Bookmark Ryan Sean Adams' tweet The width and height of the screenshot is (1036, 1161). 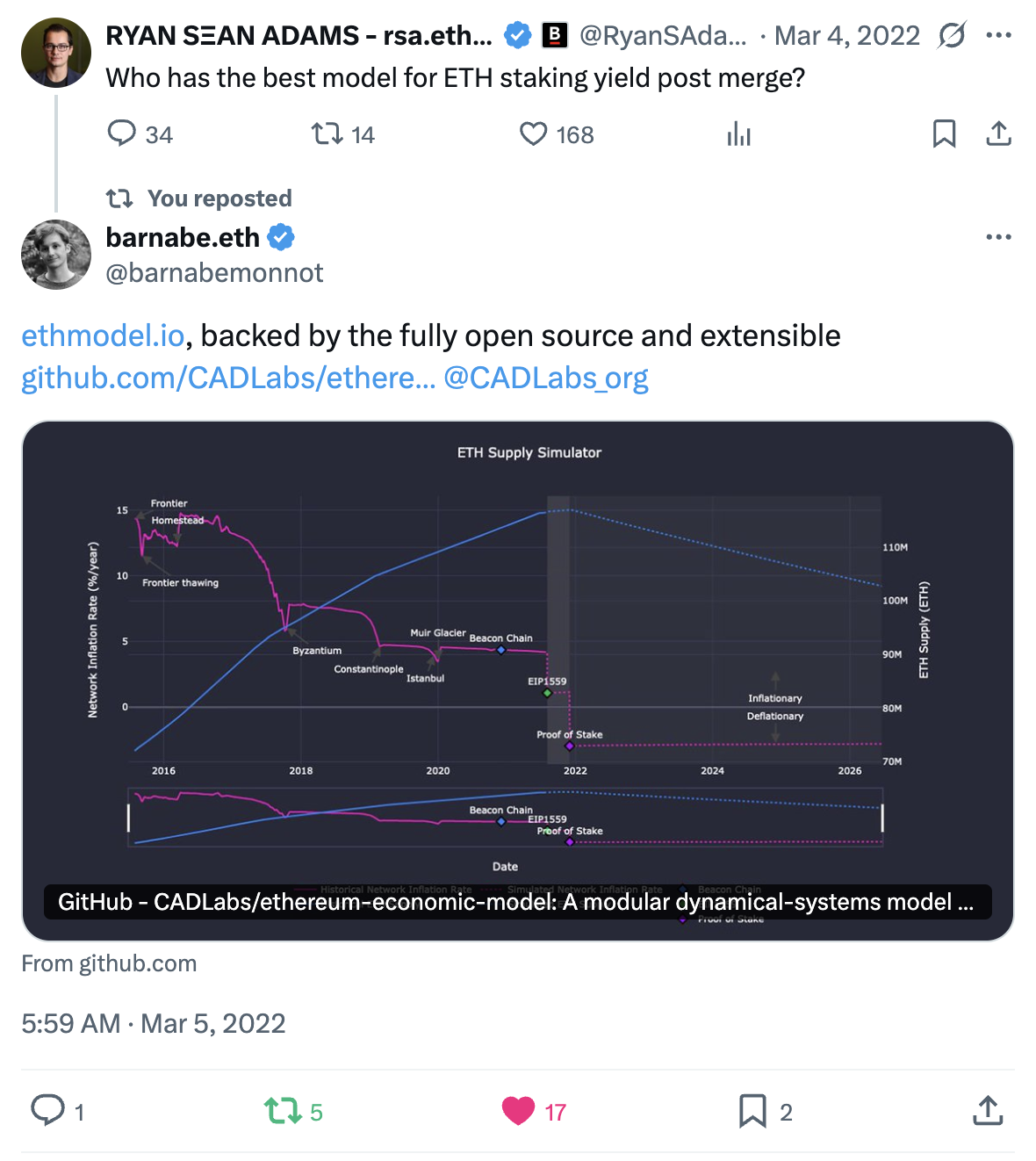(944, 133)
